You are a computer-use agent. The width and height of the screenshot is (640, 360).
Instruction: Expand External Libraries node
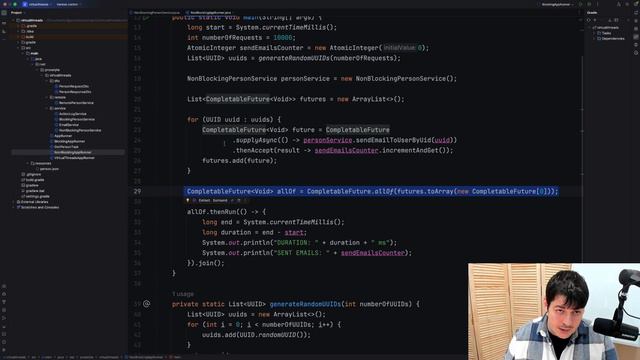point(14,202)
